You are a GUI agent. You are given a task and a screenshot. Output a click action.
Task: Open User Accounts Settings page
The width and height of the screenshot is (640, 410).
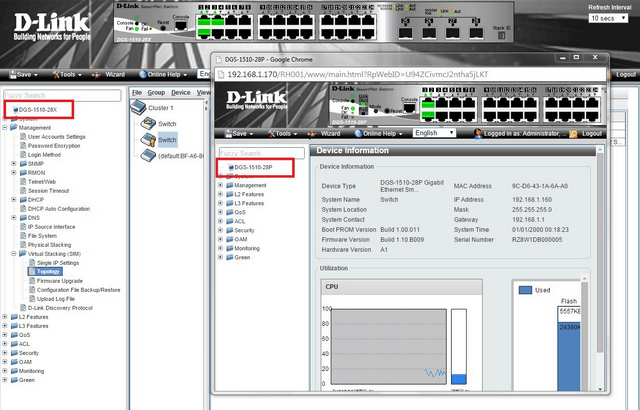click(x=56, y=137)
